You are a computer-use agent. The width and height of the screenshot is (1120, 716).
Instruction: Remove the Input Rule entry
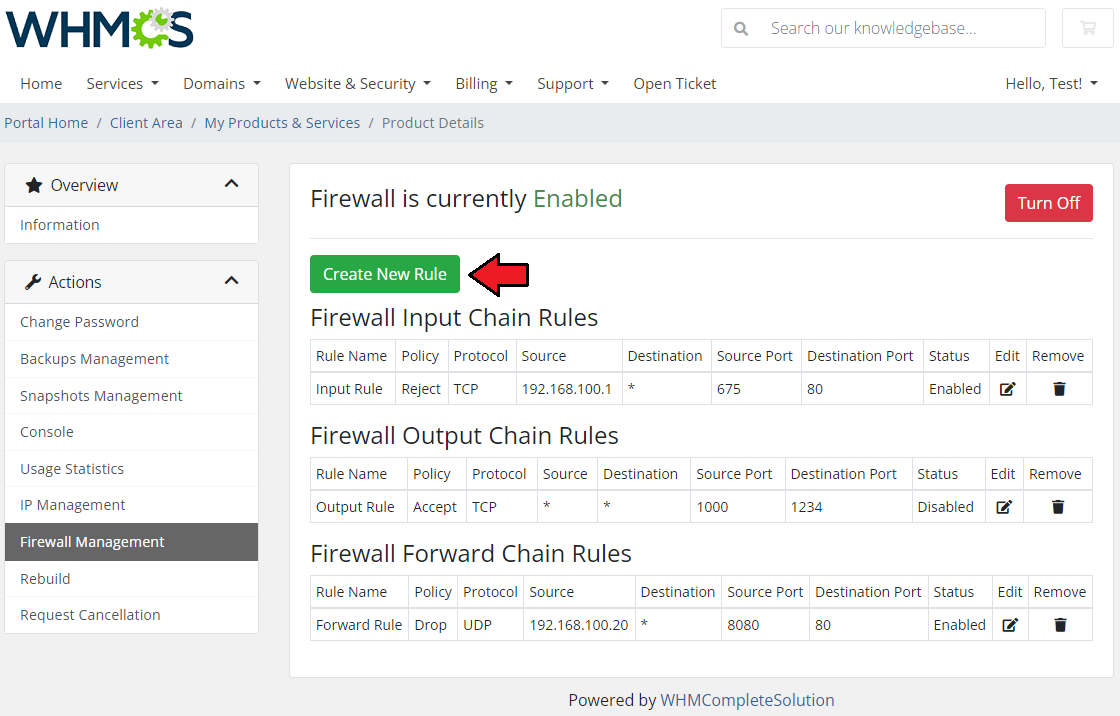[1059, 389]
